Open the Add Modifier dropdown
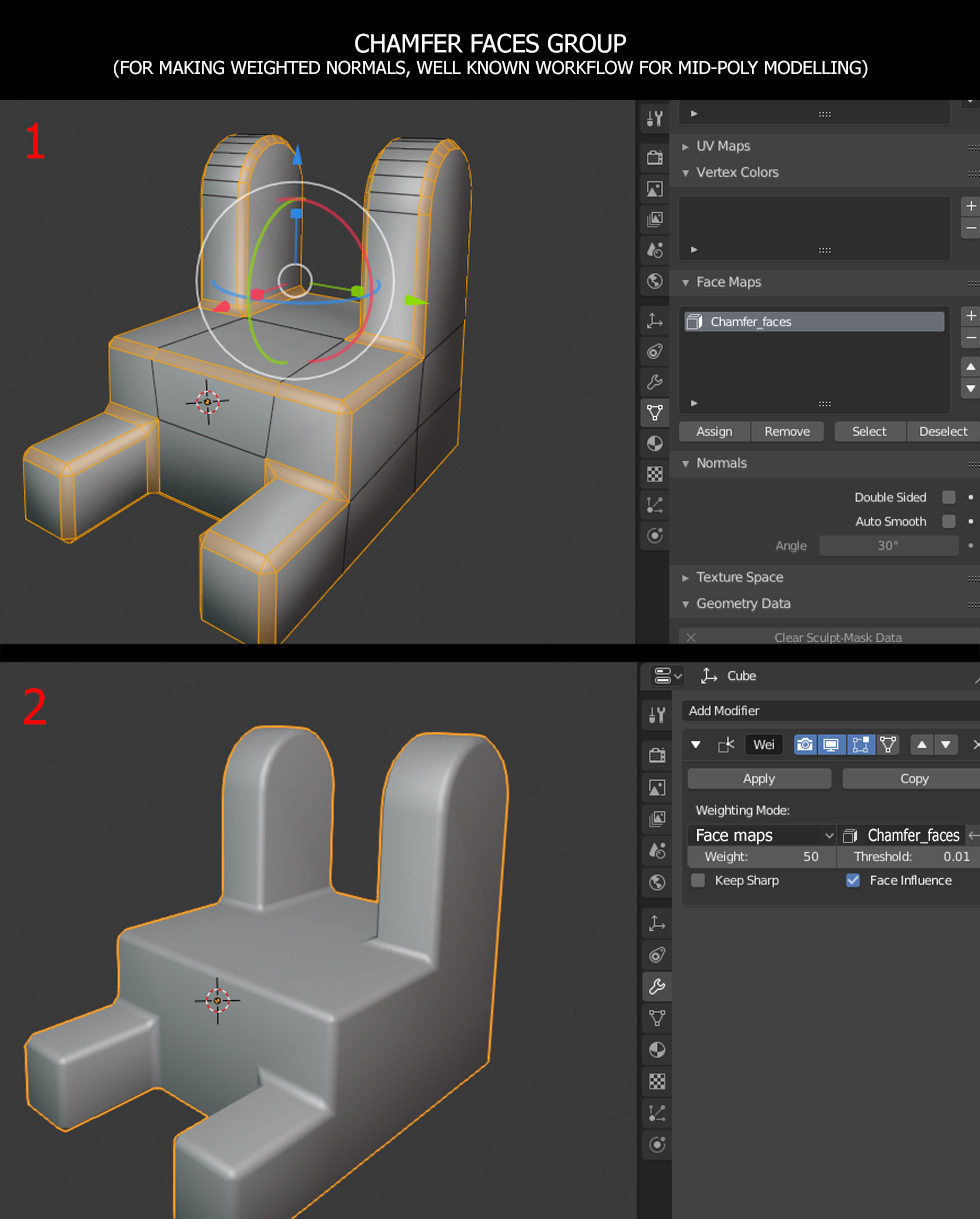This screenshot has height=1219, width=980. point(831,711)
